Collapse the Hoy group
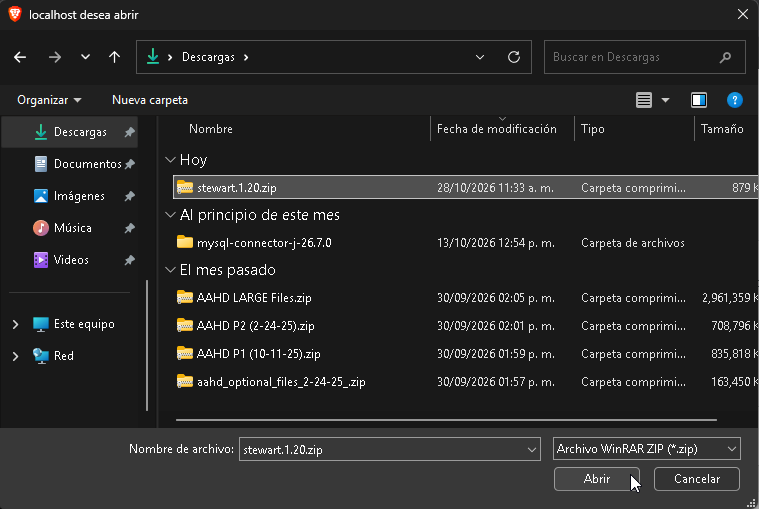The height and width of the screenshot is (509, 759). click(x=170, y=160)
